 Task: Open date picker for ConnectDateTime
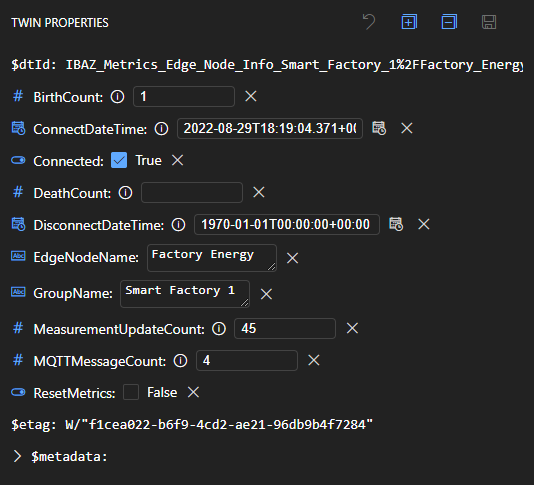click(x=379, y=128)
